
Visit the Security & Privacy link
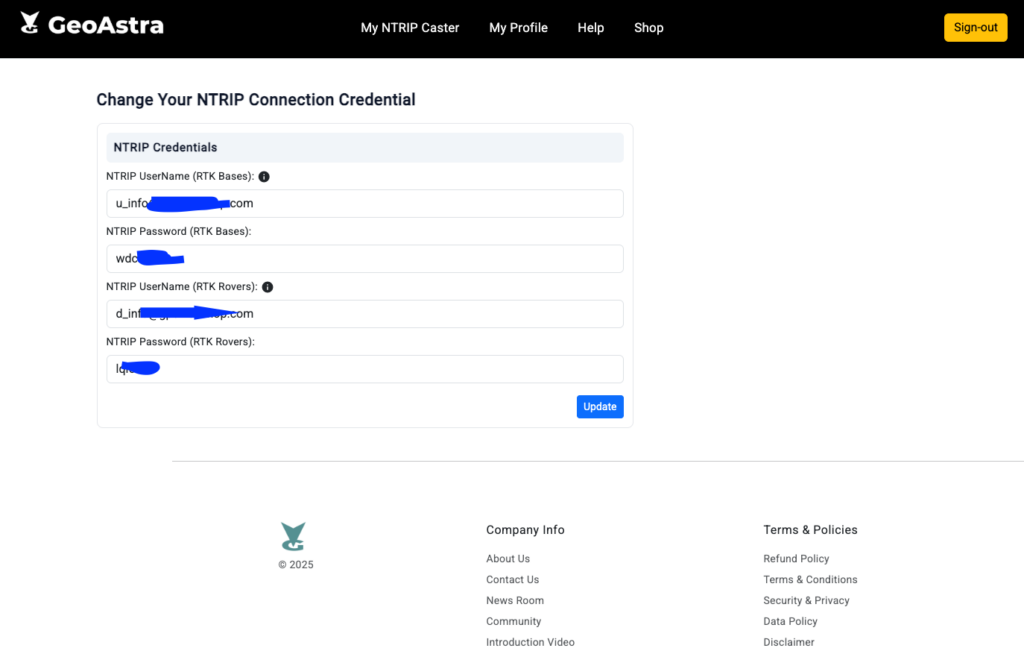806,601
